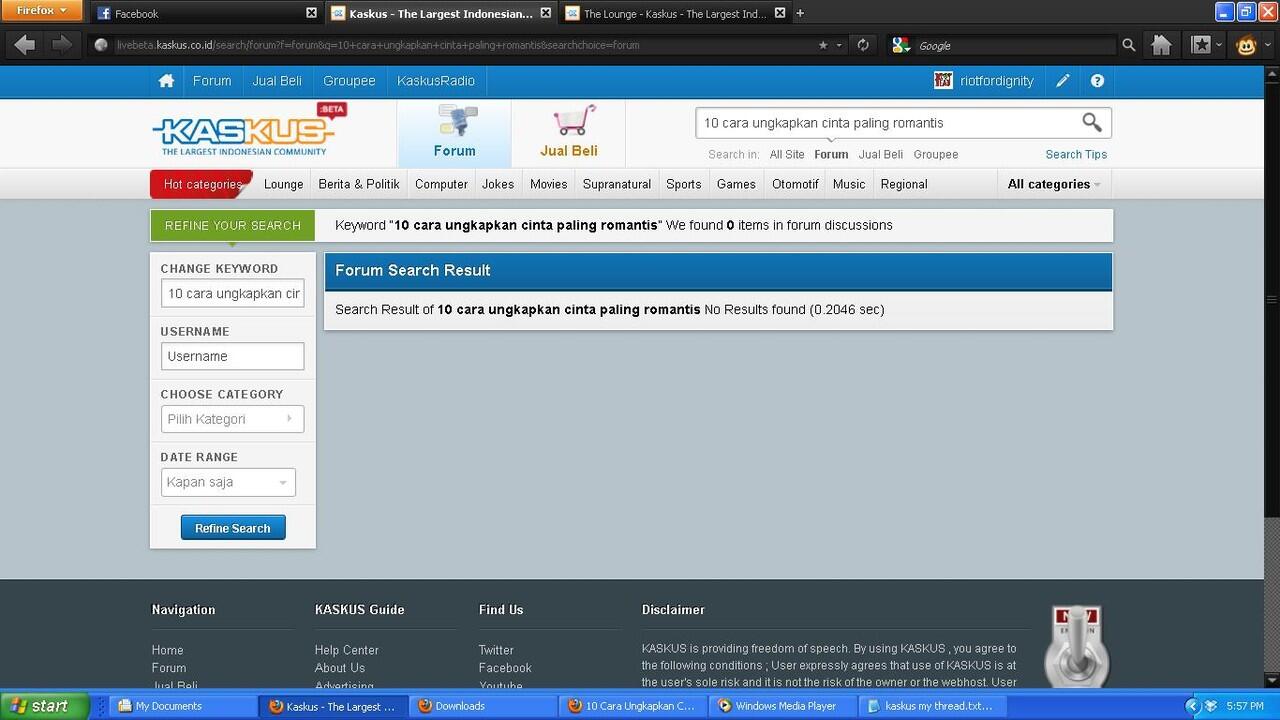Close the Facebook tab
Image resolution: width=1280 pixels, height=720 pixels.
point(311,13)
